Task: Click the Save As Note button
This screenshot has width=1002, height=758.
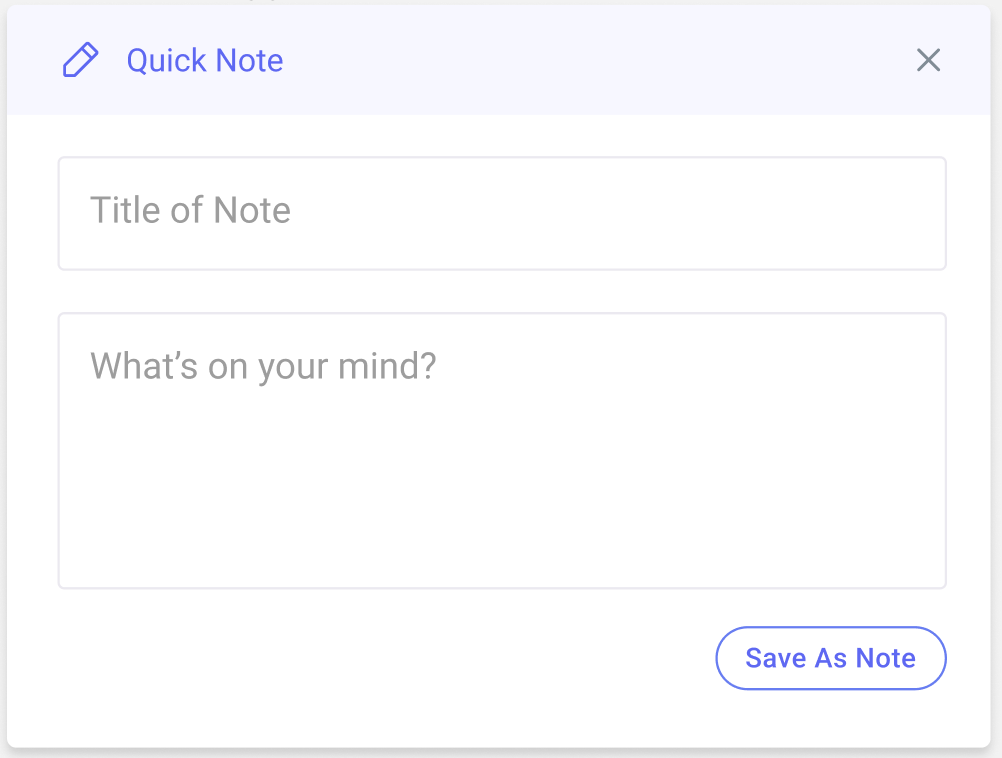Action: coord(830,658)
